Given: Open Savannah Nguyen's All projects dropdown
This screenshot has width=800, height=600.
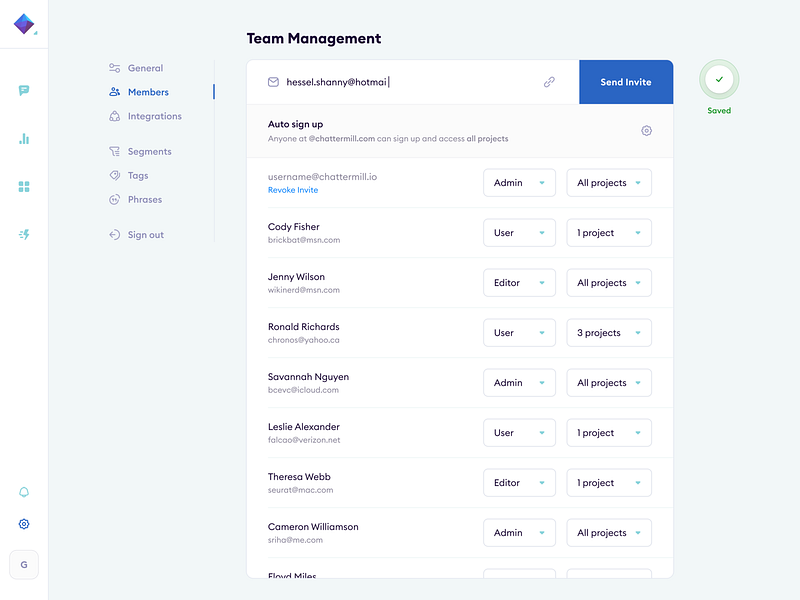Looking at the screenshot, I should click(x=609, y=383).
